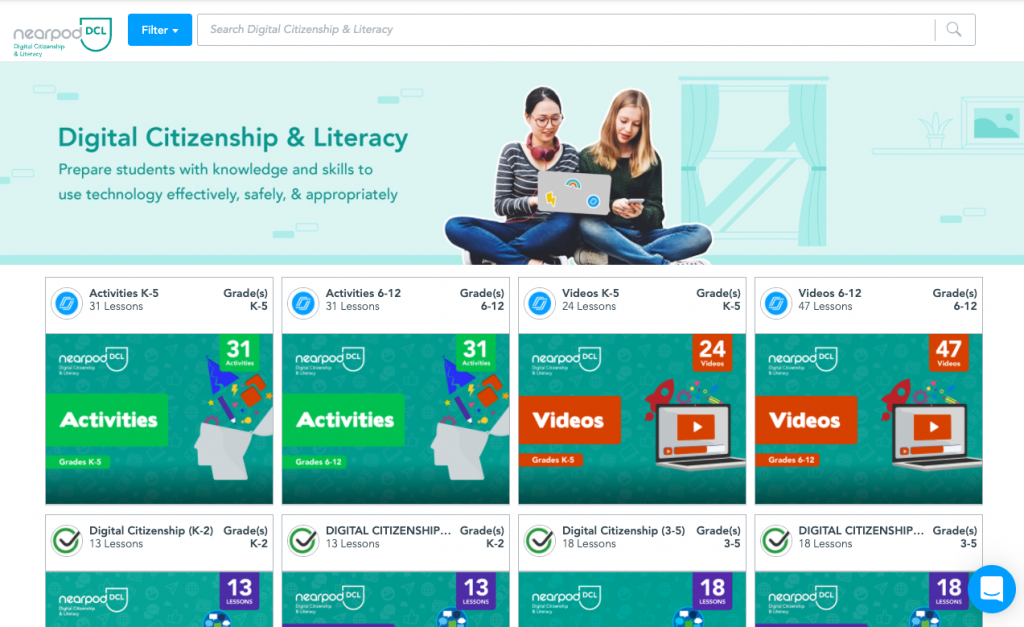Open the Activities 6-12 title
The height and width of the screenshot is (627, 1024).
tap(363, 293)
